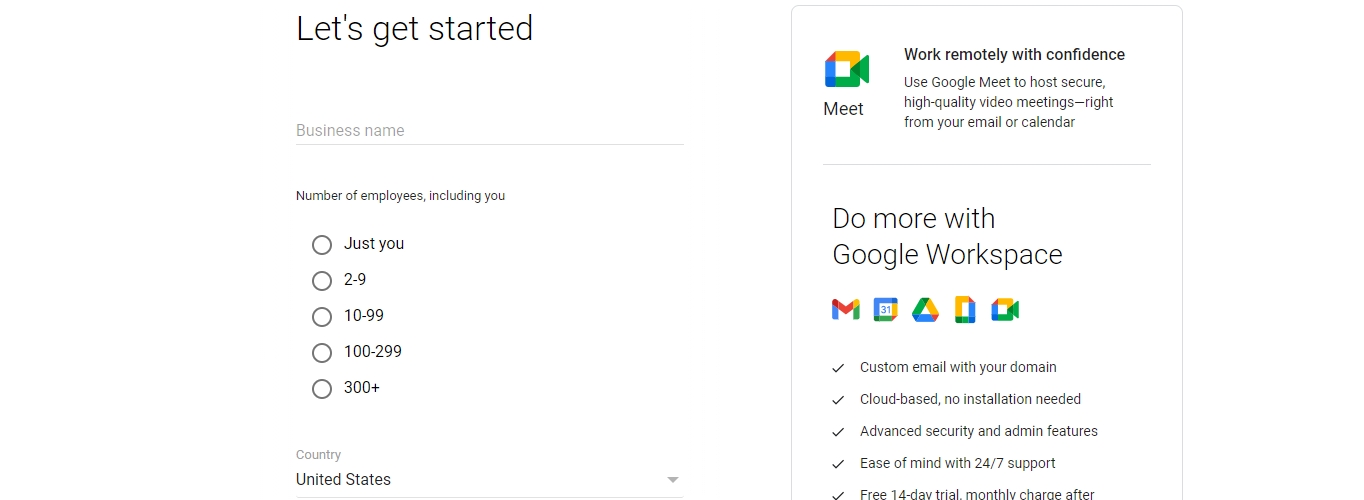Click the Google Drive triangle icon
The height and width of the screenshot is (500, 1364).
click(925, 310)
